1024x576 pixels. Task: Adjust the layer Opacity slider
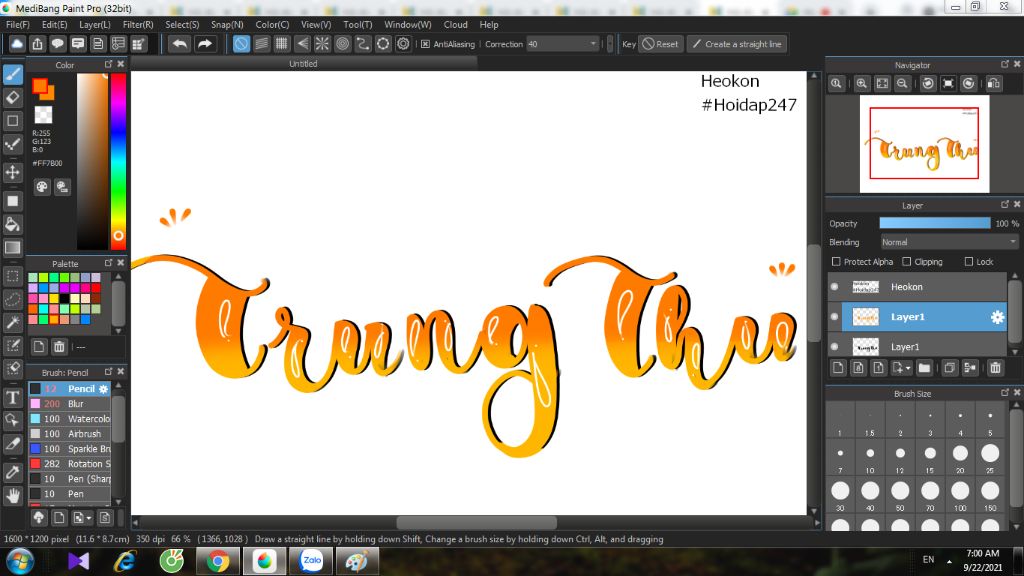pyautogui.click(x=935, y=223)
